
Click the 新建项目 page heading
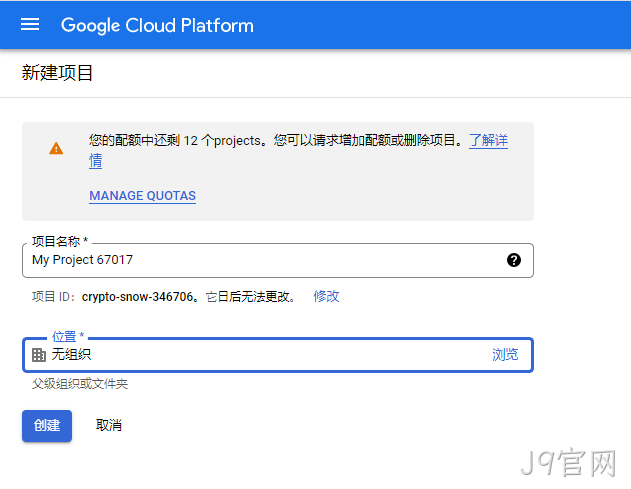[x=57, y=73]
